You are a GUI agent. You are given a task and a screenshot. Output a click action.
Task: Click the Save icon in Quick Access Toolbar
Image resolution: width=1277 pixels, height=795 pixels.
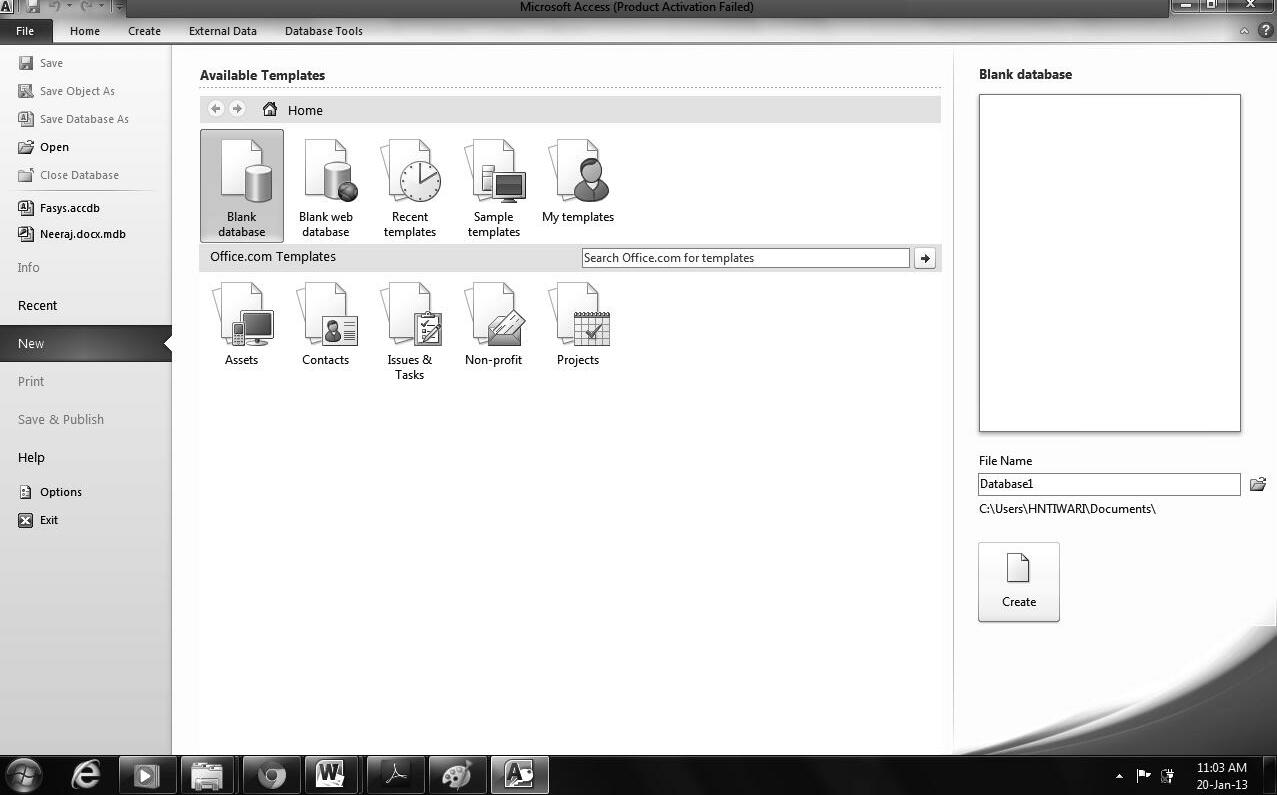(32, 7)
